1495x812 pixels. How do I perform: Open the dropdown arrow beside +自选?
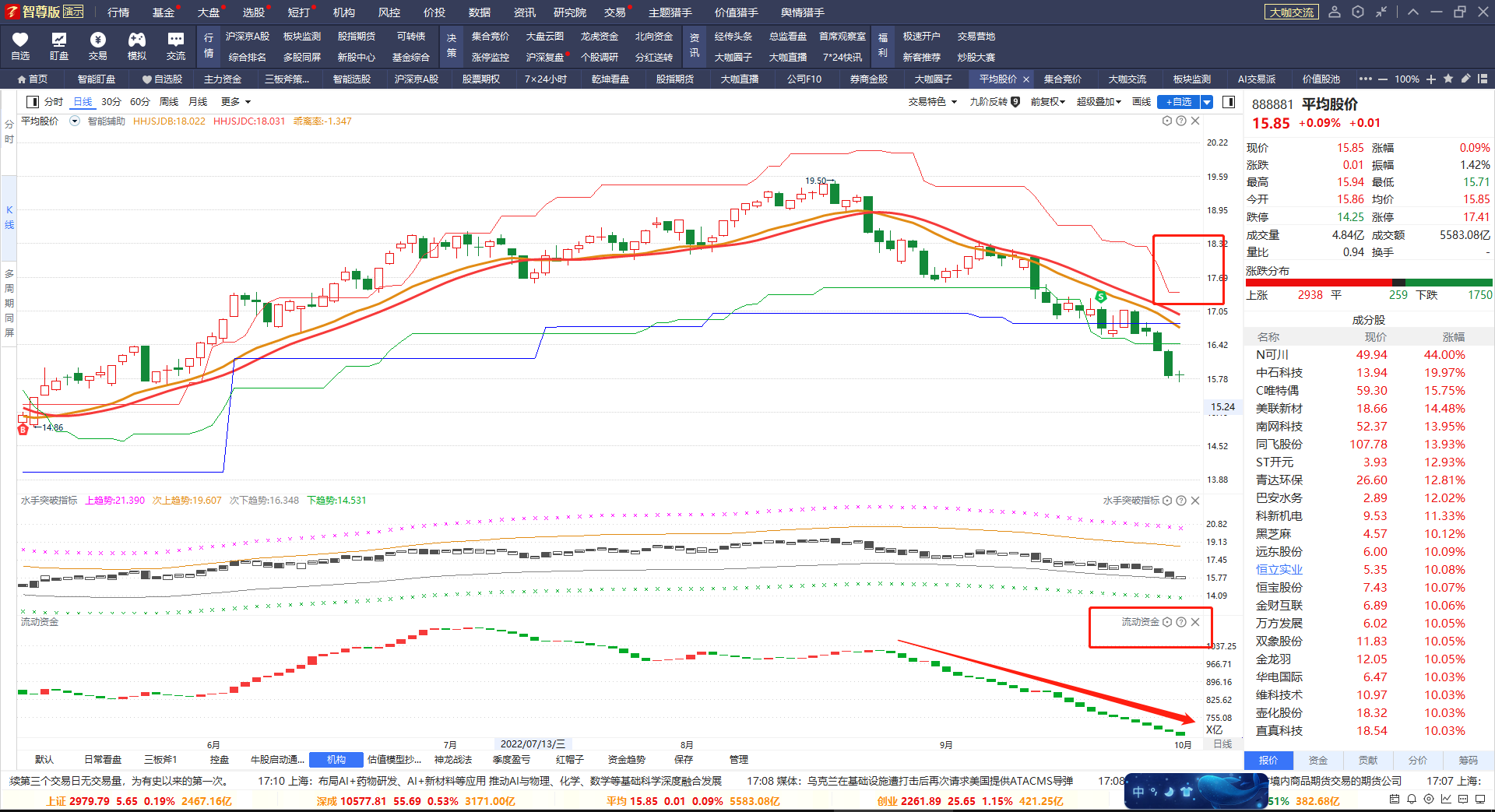[1207, 102]
